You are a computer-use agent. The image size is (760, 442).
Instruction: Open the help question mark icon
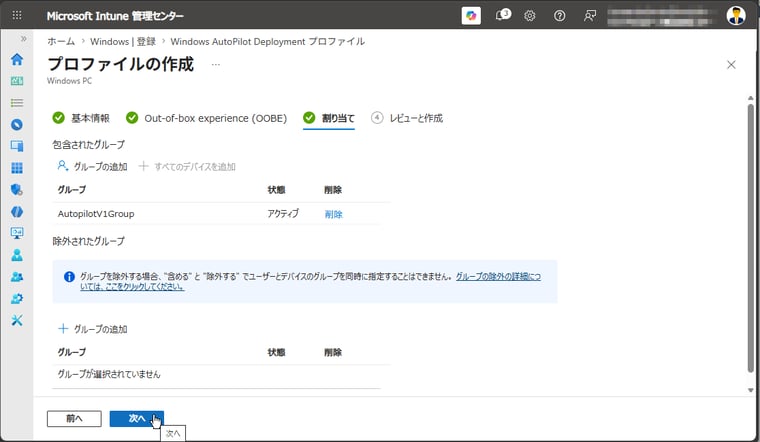pos(559,16)
